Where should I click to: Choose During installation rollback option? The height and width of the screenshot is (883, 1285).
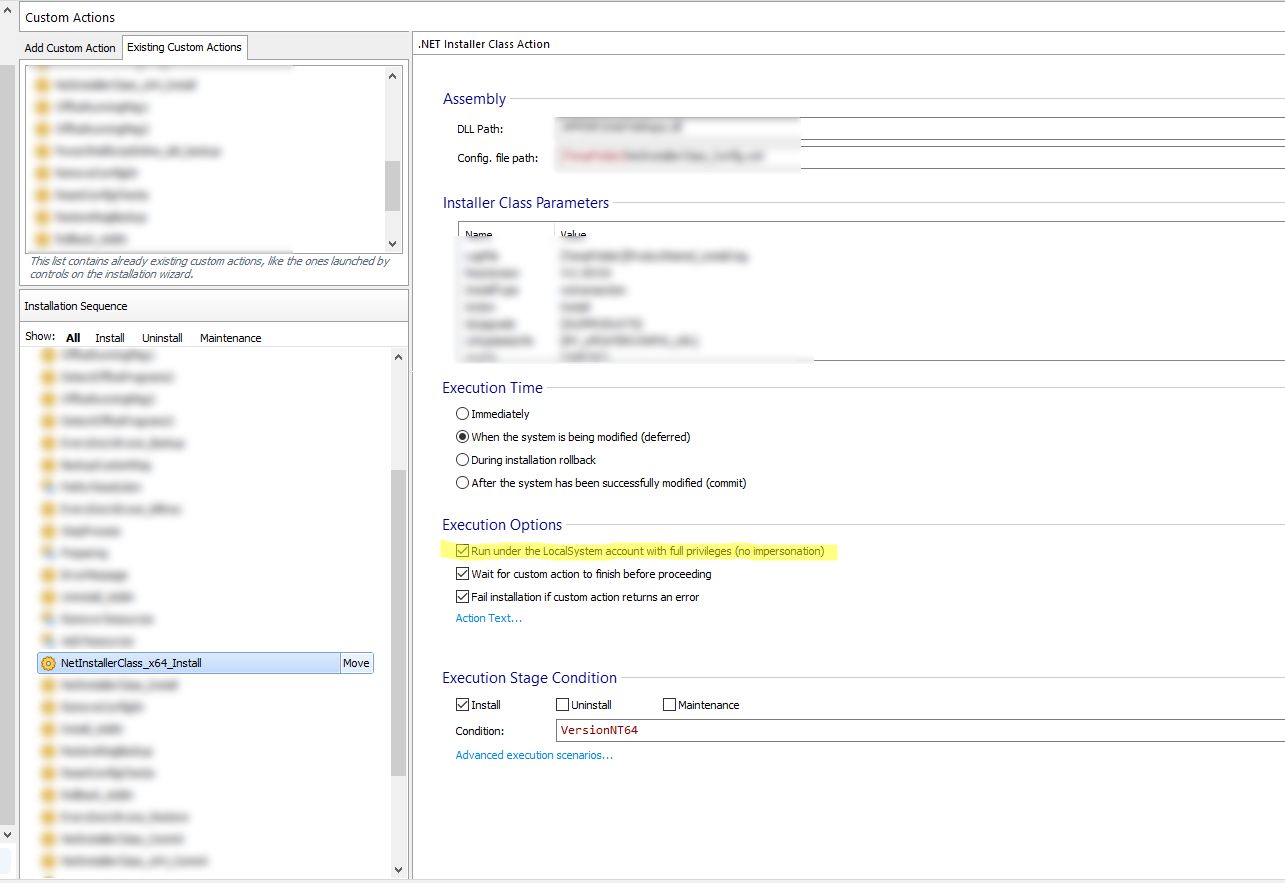pos(462,460)
